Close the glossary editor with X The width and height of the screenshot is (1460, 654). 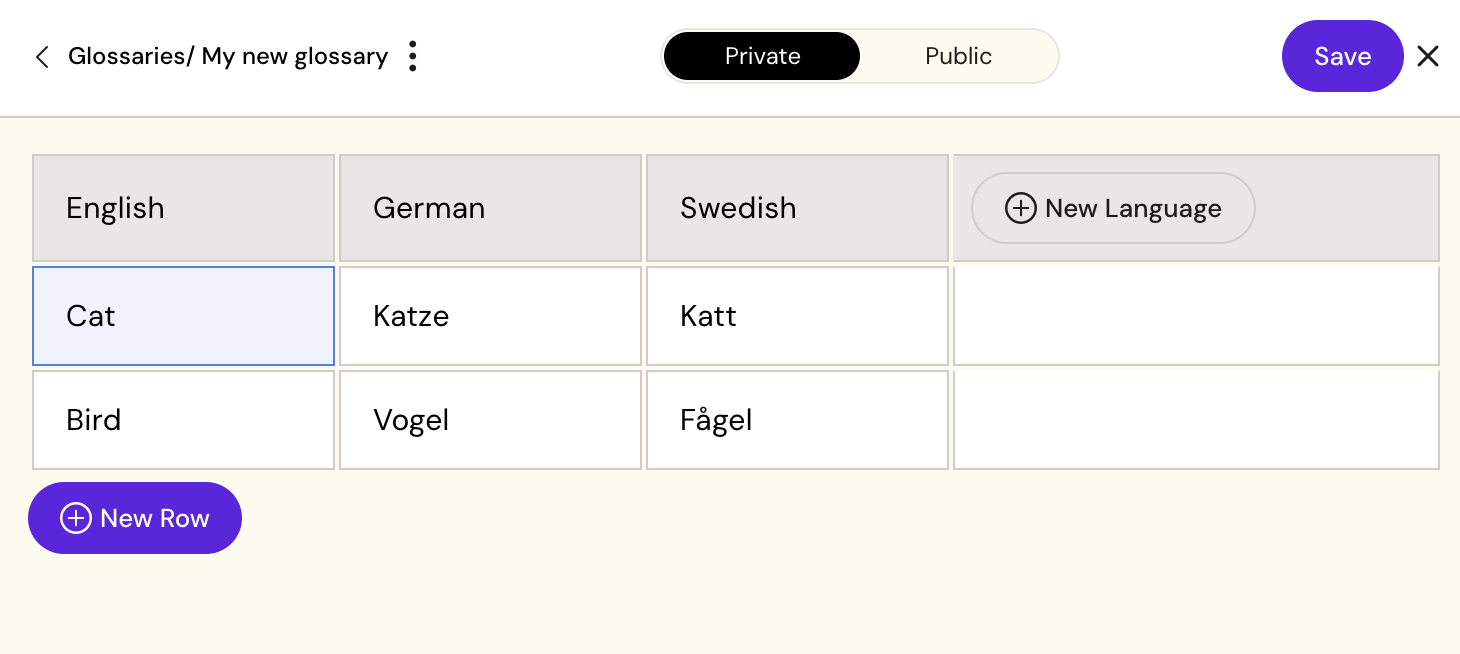point(1428,56)
